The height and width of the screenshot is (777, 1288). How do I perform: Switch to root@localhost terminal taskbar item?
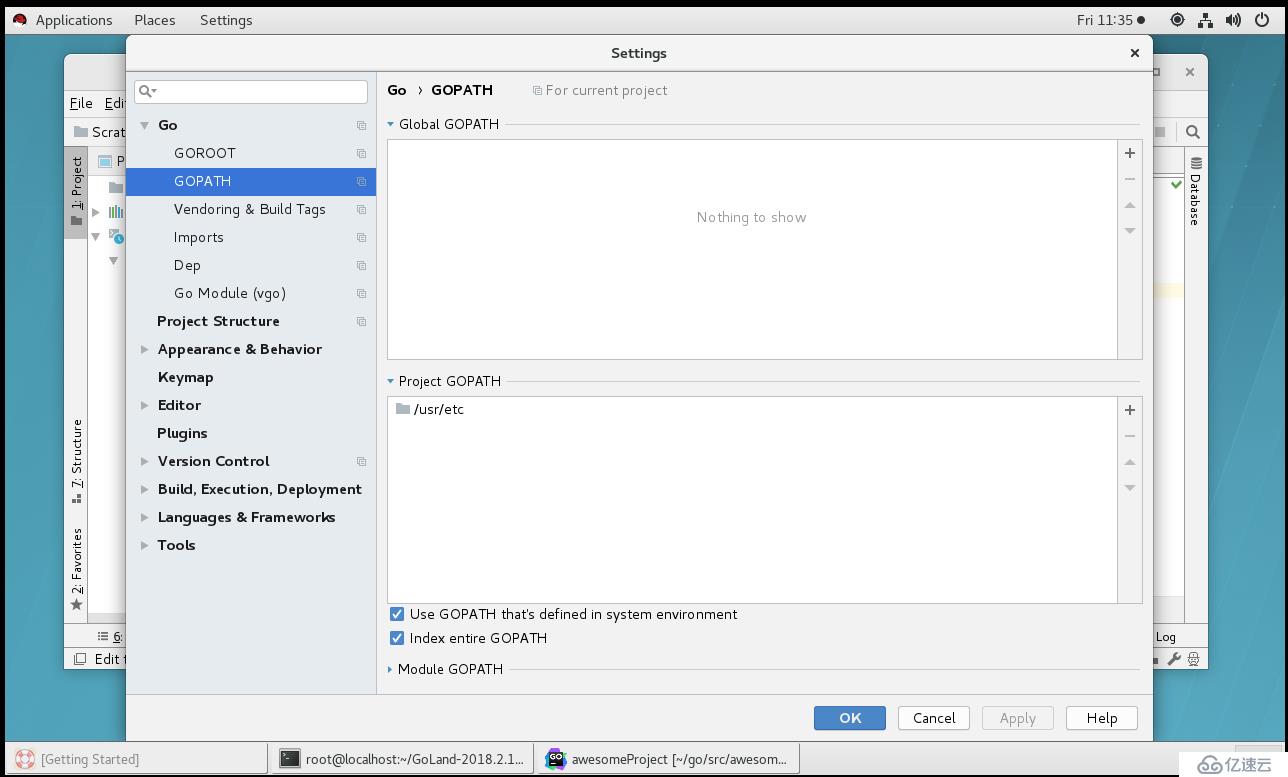[401, 759]
